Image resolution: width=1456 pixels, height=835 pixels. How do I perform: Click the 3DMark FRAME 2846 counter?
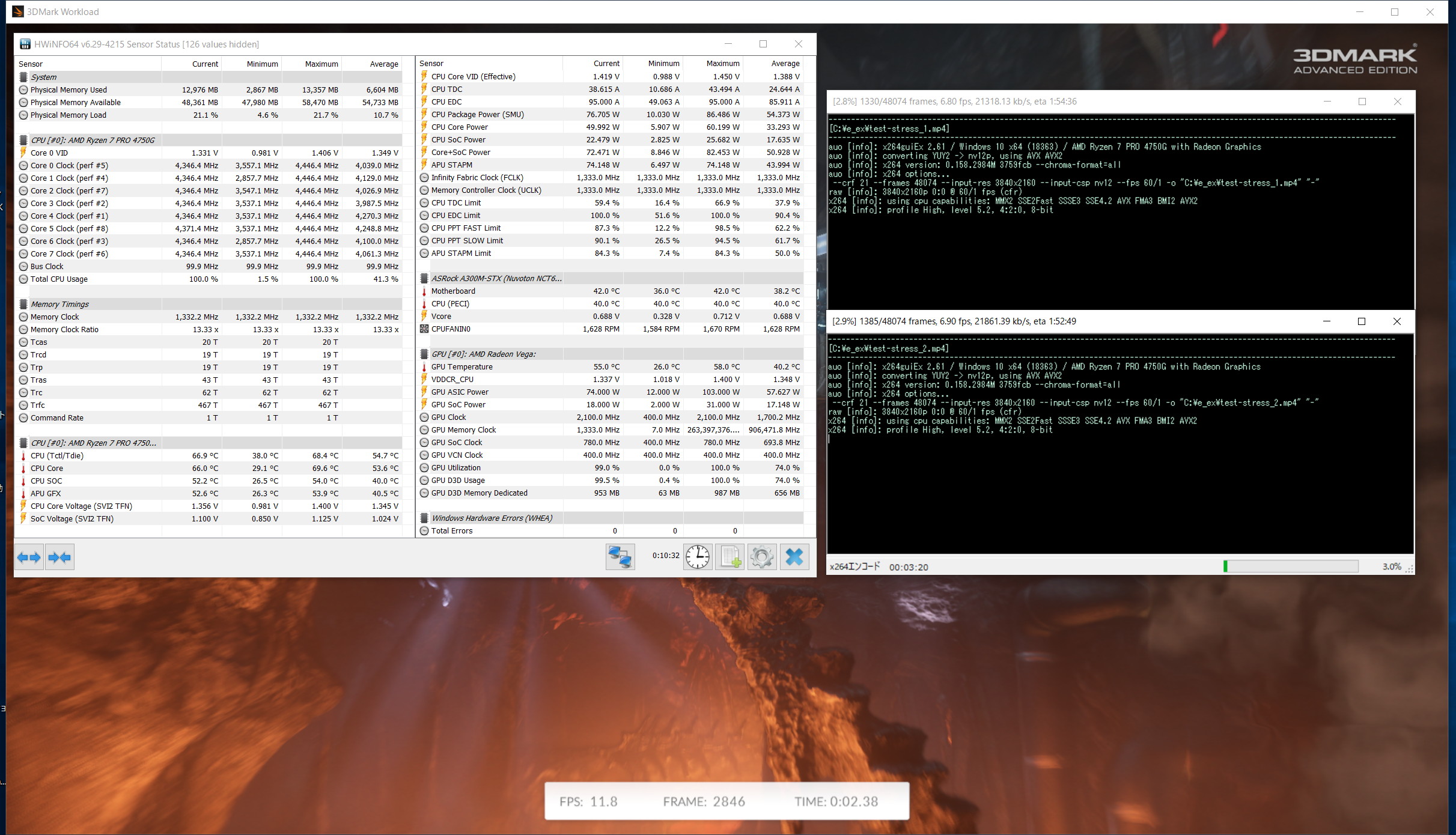[704, 801]
